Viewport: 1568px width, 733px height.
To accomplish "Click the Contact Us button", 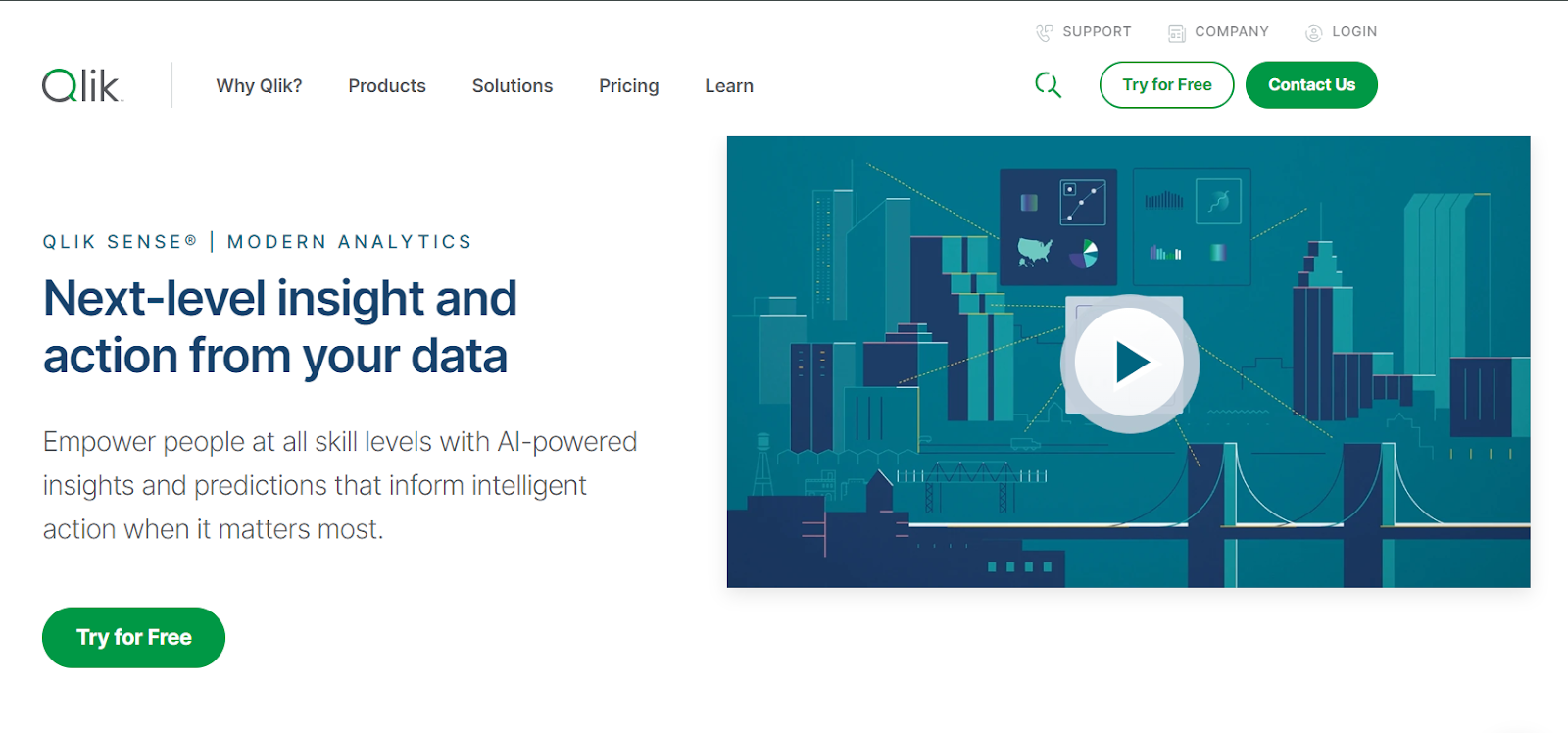I will 1311,85.
